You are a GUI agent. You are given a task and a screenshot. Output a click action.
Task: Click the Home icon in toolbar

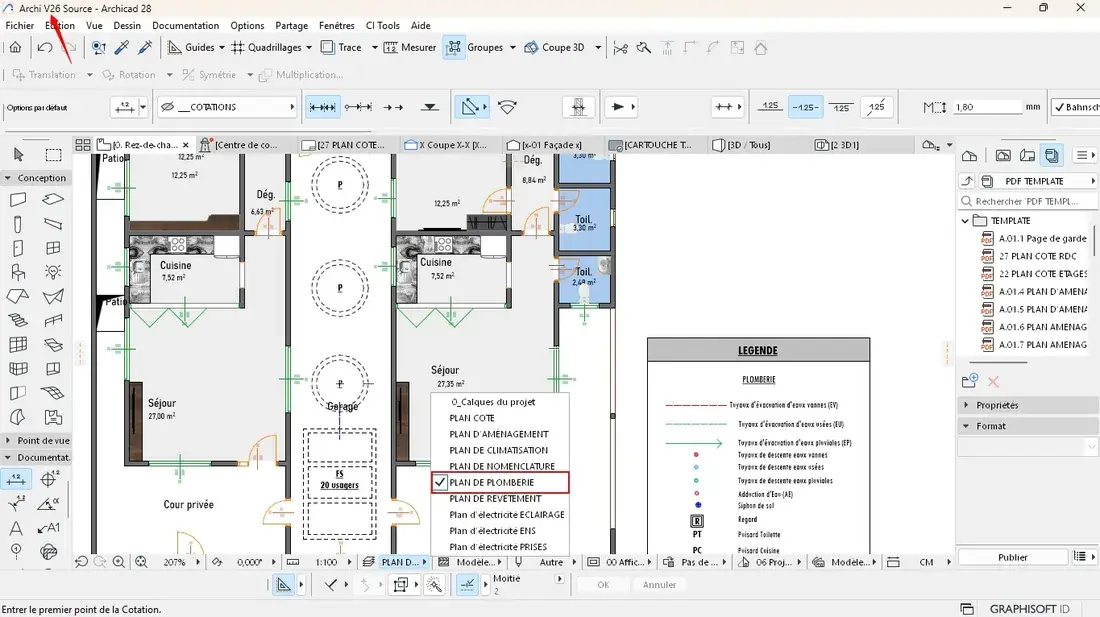[x=15, y=48]
